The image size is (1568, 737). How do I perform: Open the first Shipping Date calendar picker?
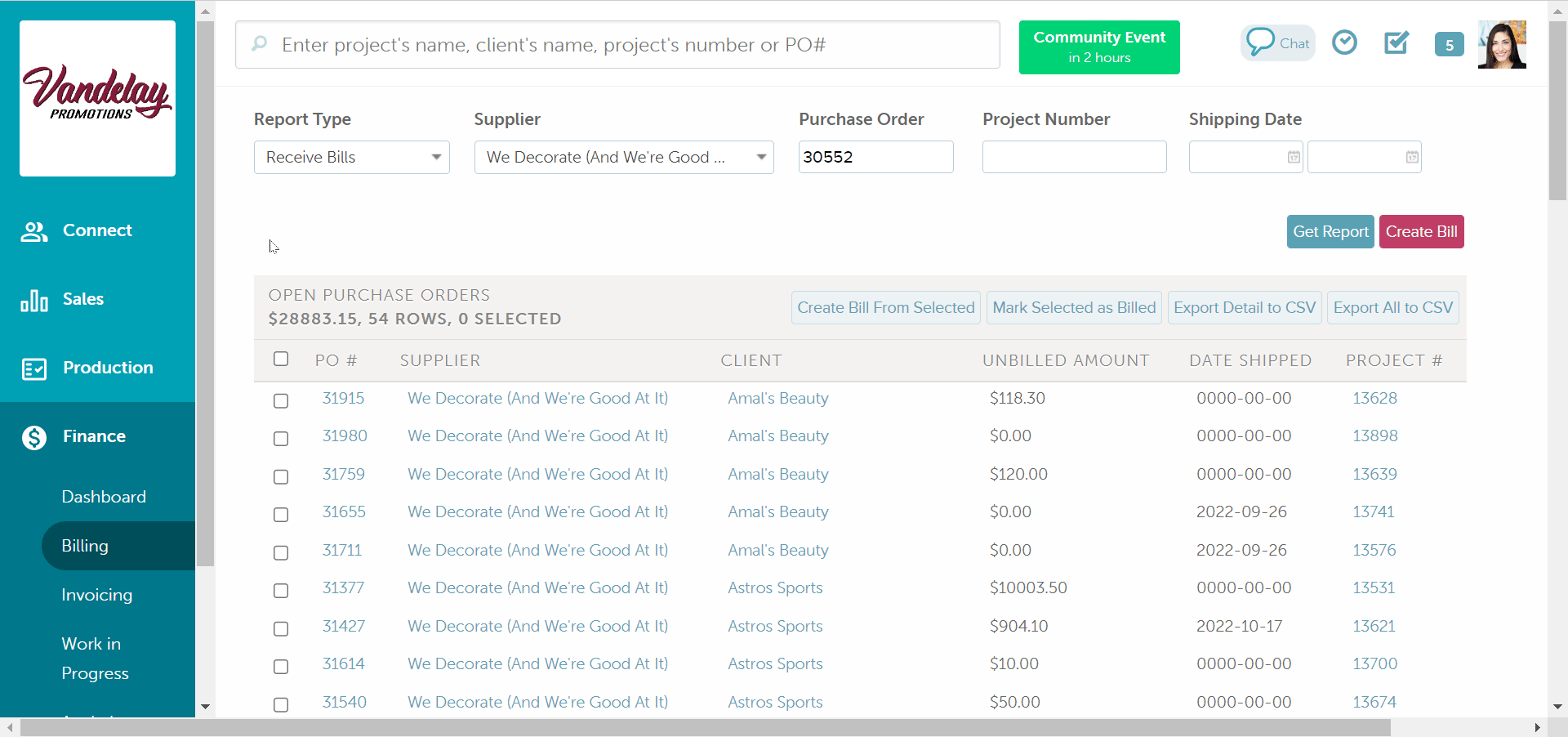click(1294, 157)
